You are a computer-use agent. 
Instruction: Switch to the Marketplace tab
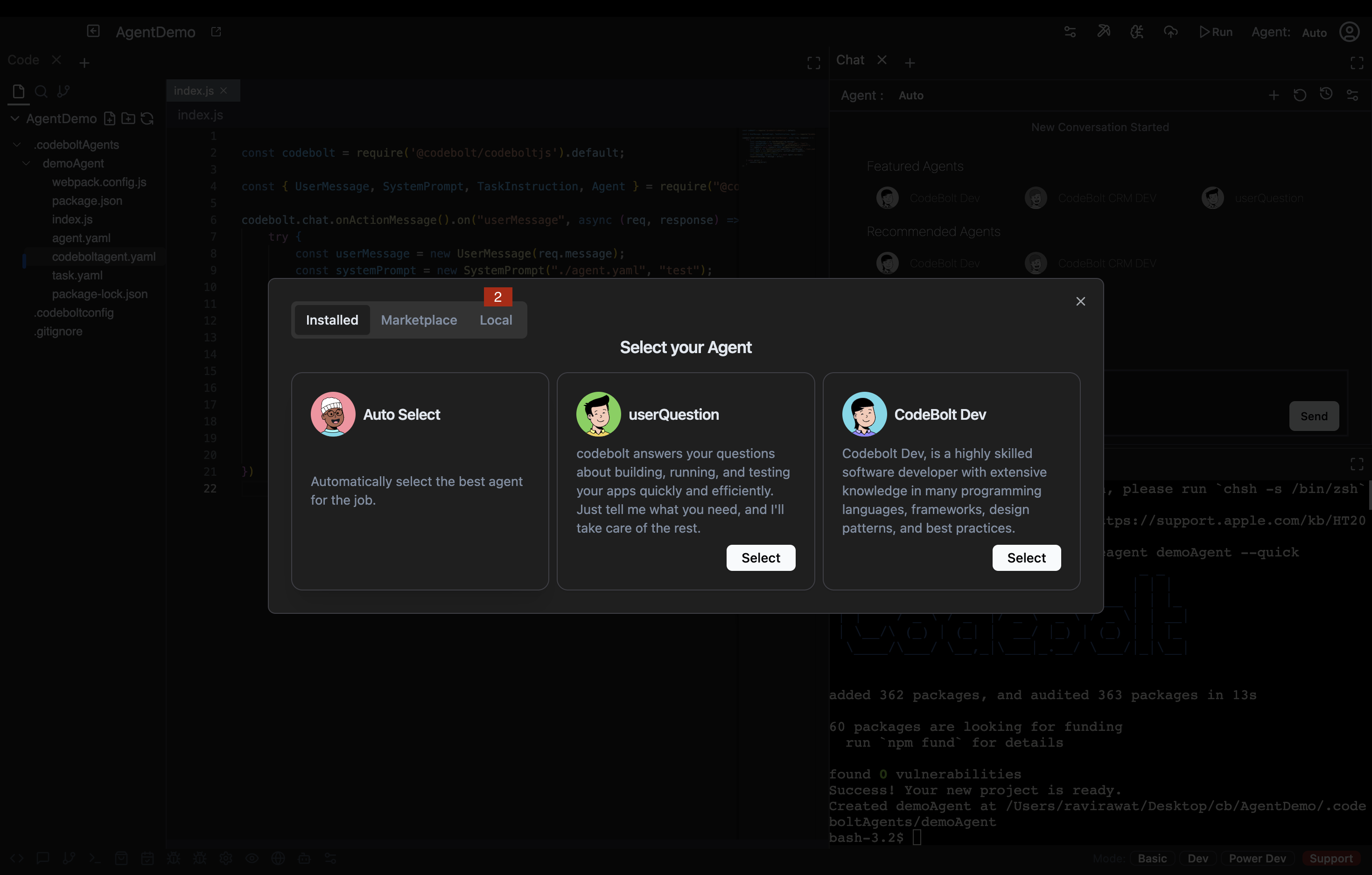(x=419, y=320)
